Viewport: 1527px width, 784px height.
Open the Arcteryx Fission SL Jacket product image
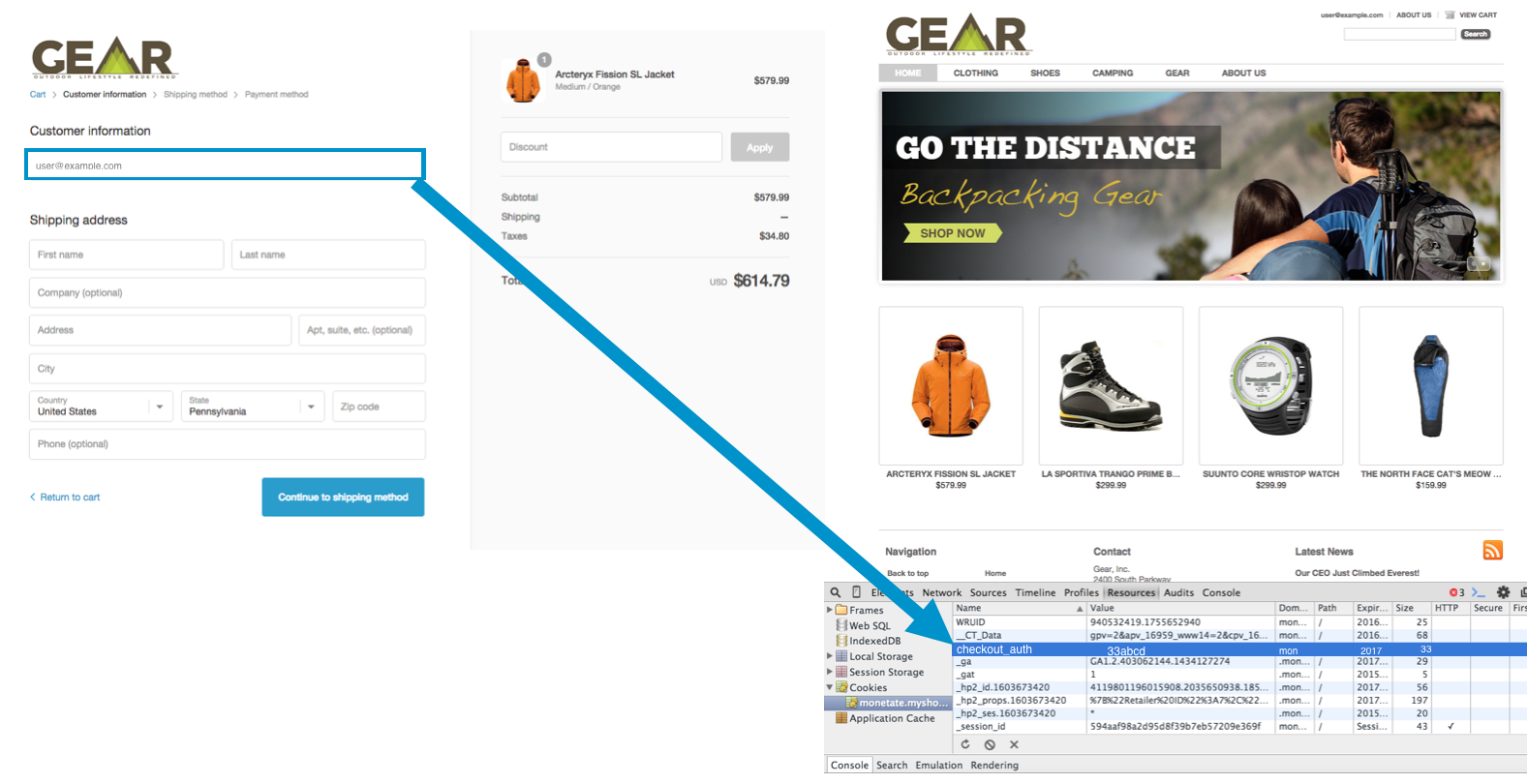pyautogui.click(x=951, y=386)
